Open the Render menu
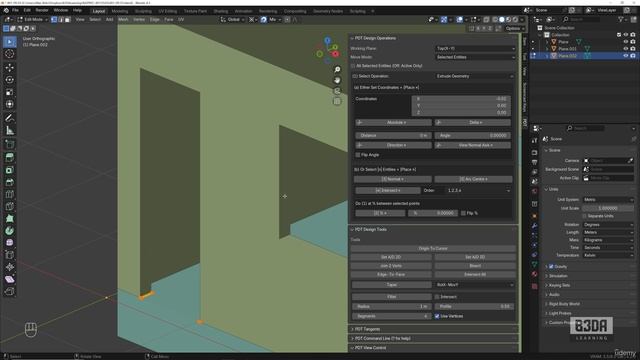 click(42, 10)
